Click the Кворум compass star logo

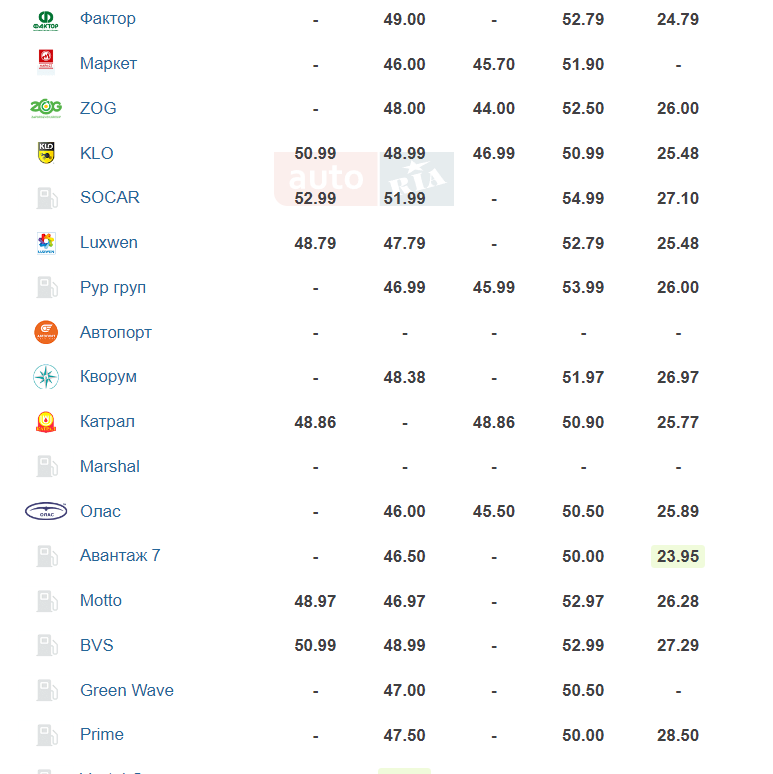[46, 377]
